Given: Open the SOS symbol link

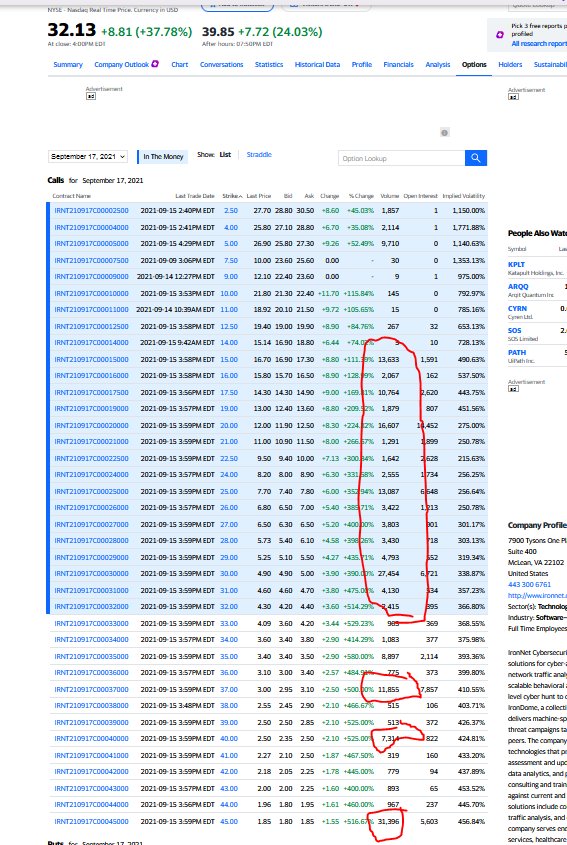Looking at the screenshot, I should click(515, 330).
